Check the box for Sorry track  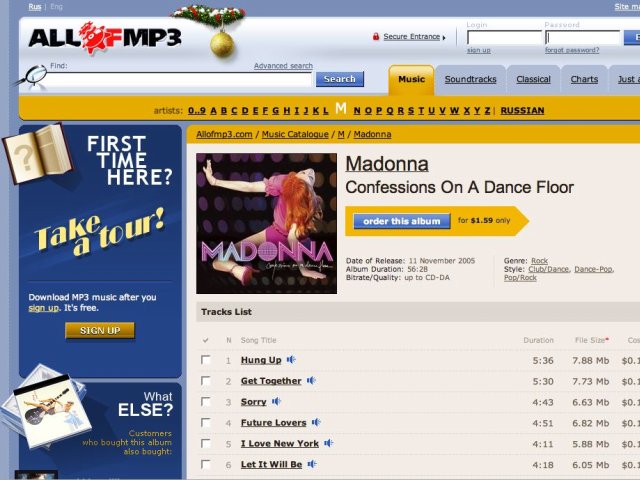pos(206,402)
